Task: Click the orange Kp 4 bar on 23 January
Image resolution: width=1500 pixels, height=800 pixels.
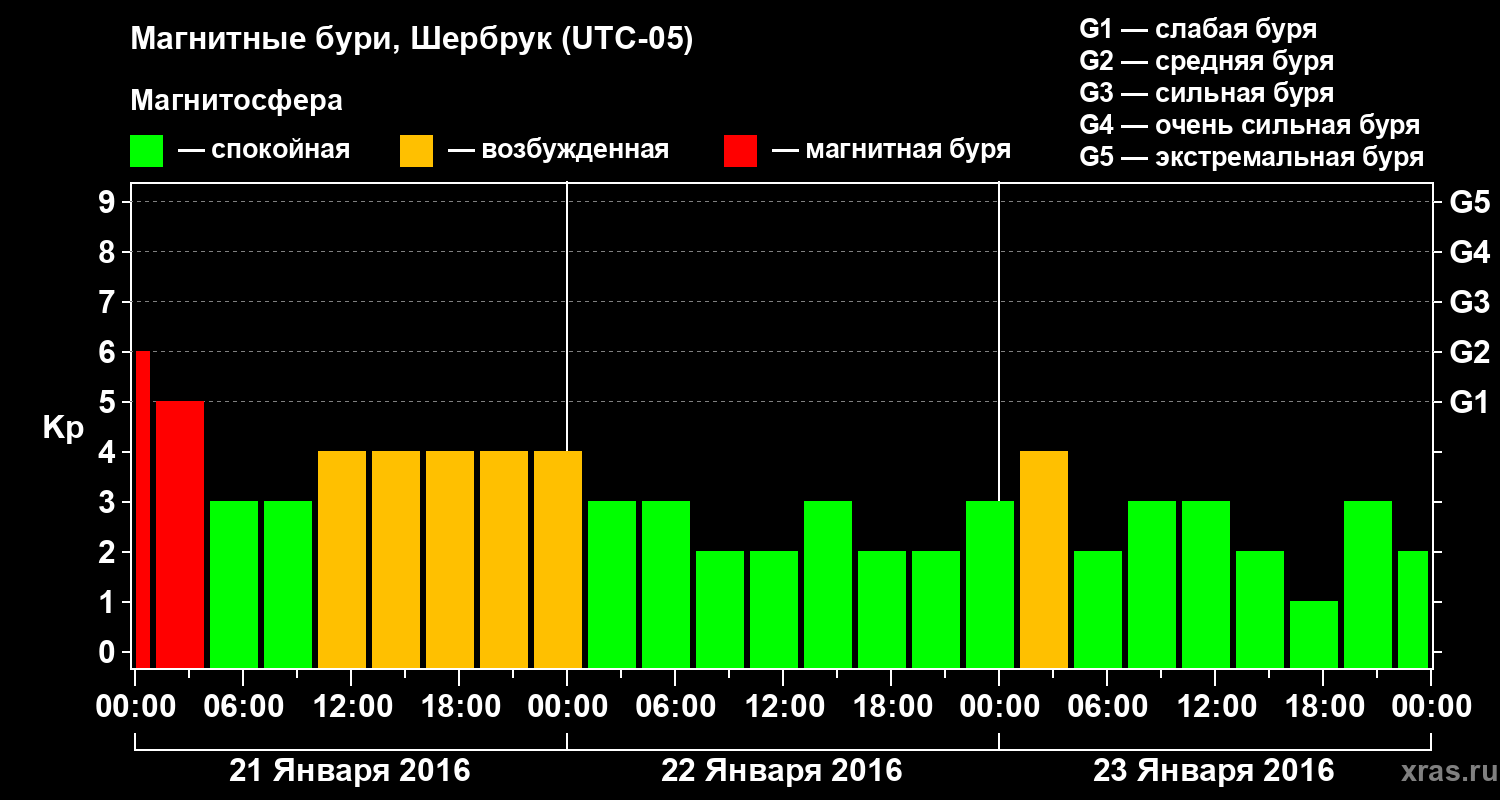Action: (x=1044, y=559)
